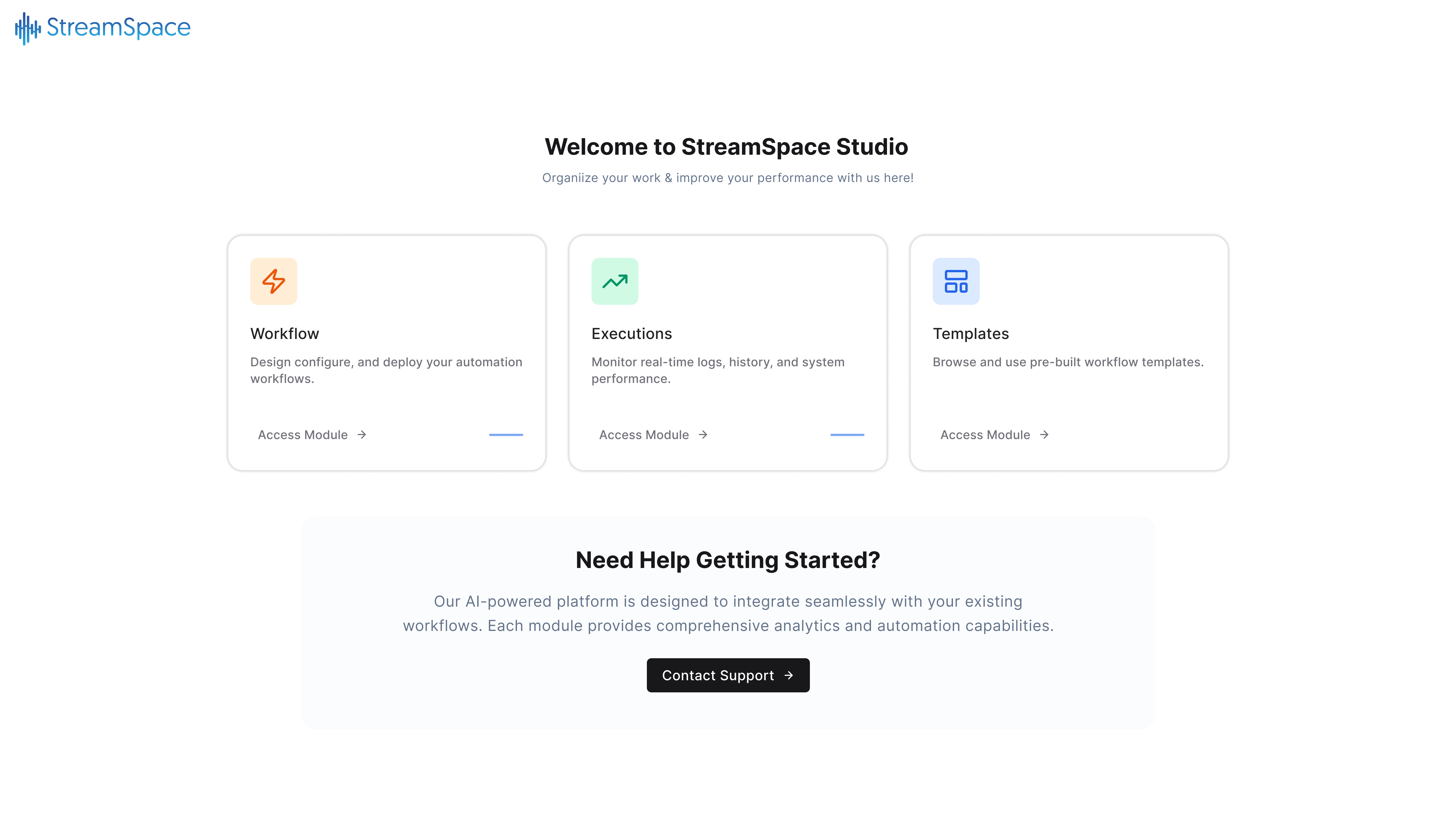
Task: Click 'Browse and use pre-built' description
Action: coord(1068,362)
